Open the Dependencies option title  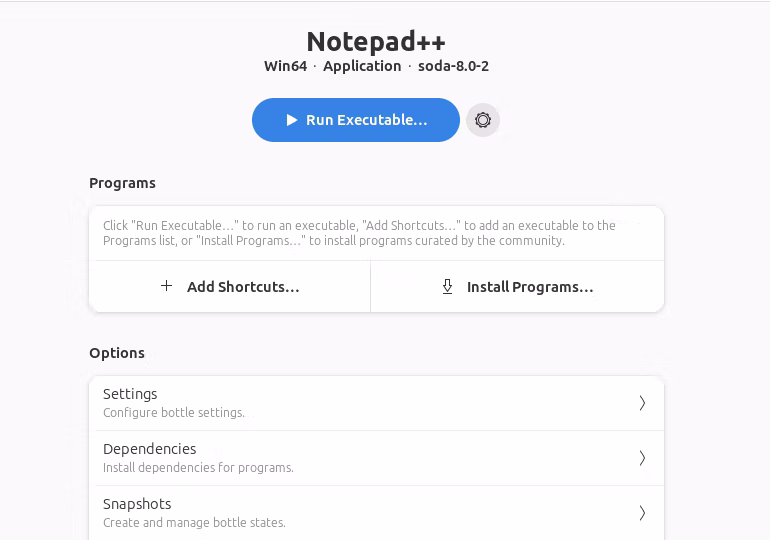[x=149, y=449]
